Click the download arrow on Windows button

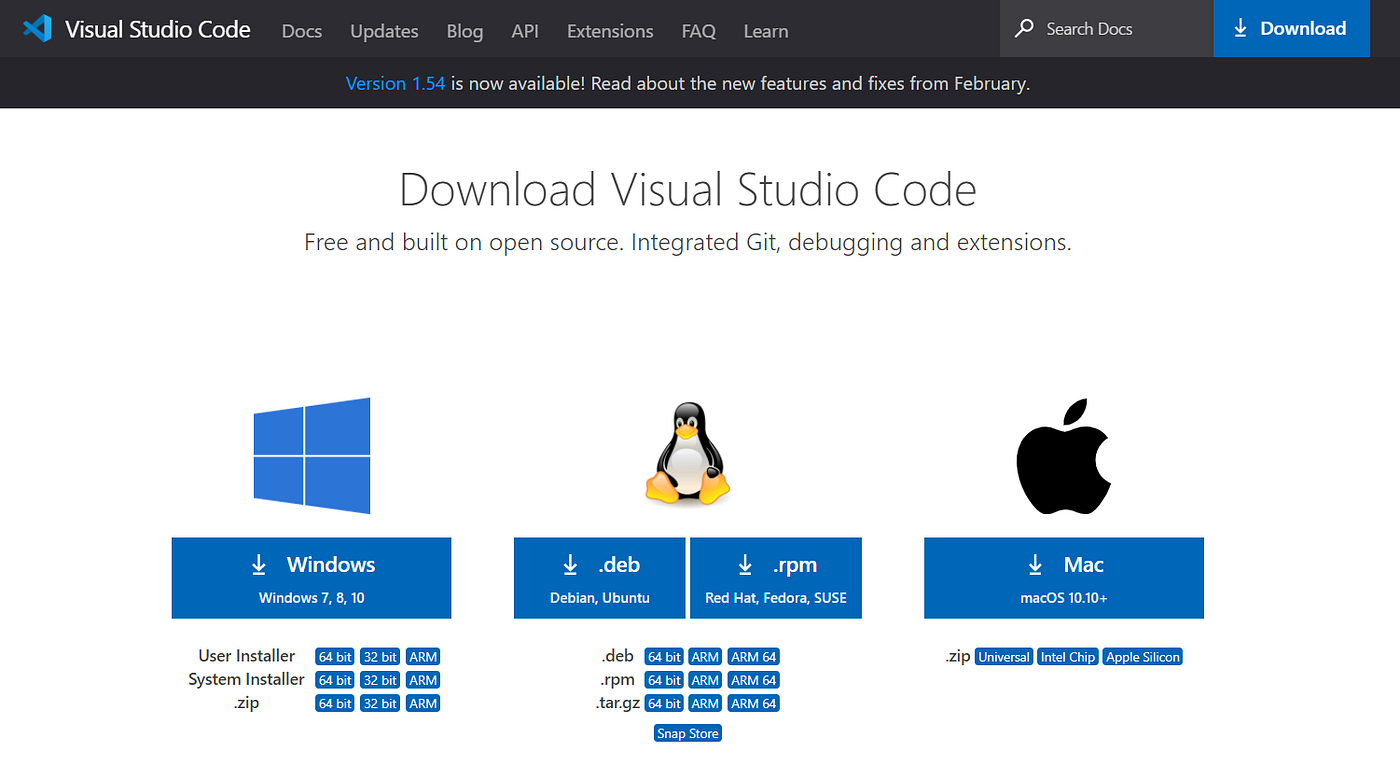(260, 563)
